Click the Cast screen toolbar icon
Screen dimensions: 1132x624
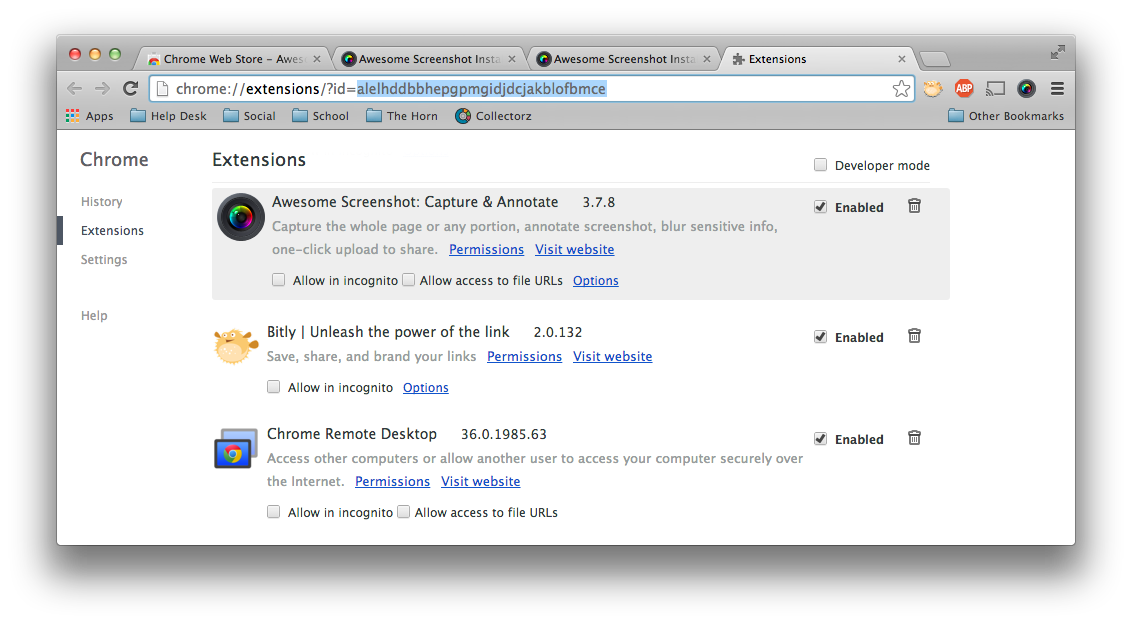coord(996,89)
